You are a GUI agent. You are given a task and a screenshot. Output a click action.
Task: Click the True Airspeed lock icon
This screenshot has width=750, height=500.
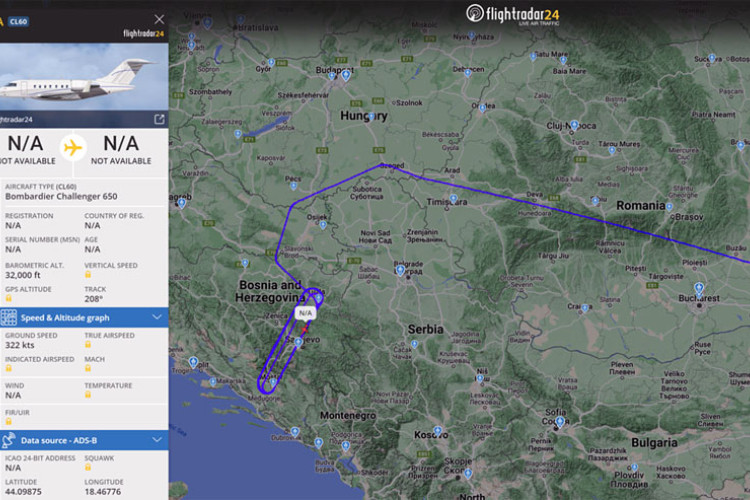coord(88,344)
